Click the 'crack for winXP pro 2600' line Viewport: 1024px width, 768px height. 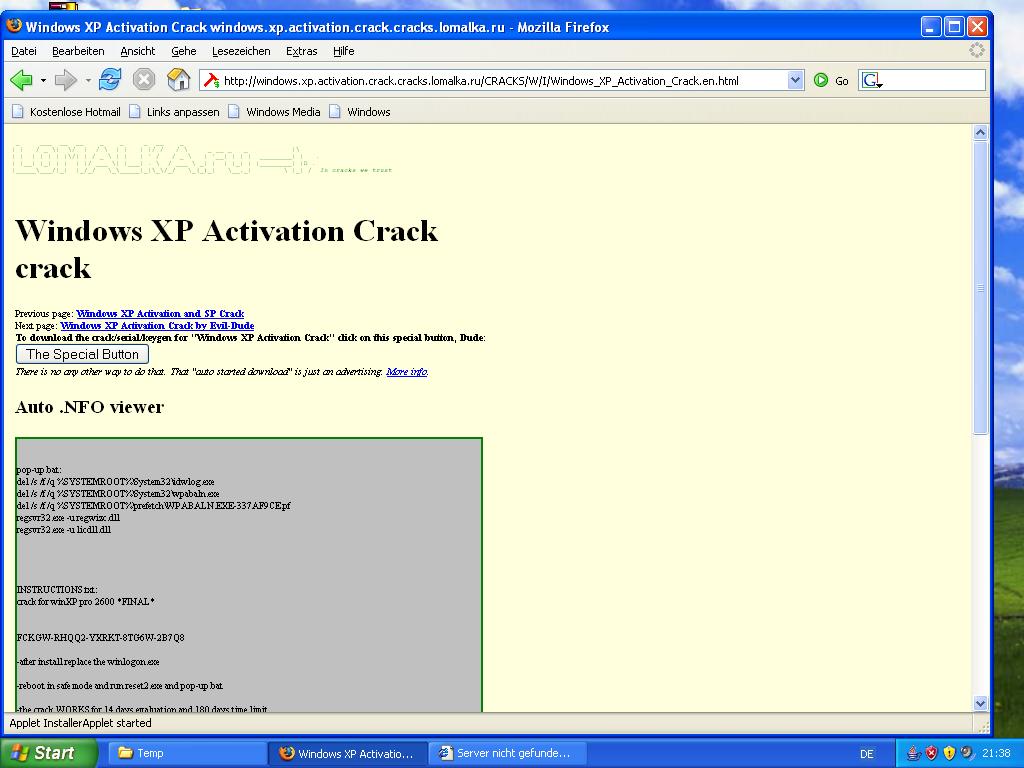(x=86, y=601)
